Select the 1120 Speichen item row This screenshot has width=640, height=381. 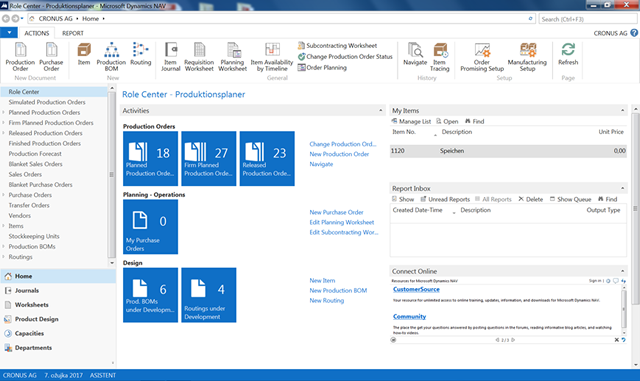pyautogui.click(x=508, y=151)
